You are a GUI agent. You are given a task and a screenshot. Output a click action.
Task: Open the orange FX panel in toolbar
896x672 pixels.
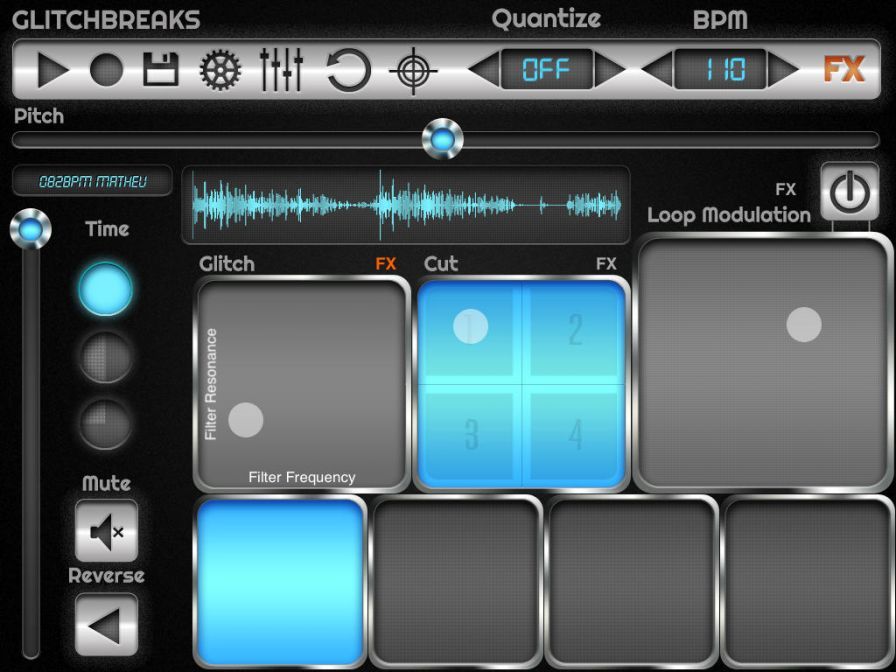[x=844, y=69]
